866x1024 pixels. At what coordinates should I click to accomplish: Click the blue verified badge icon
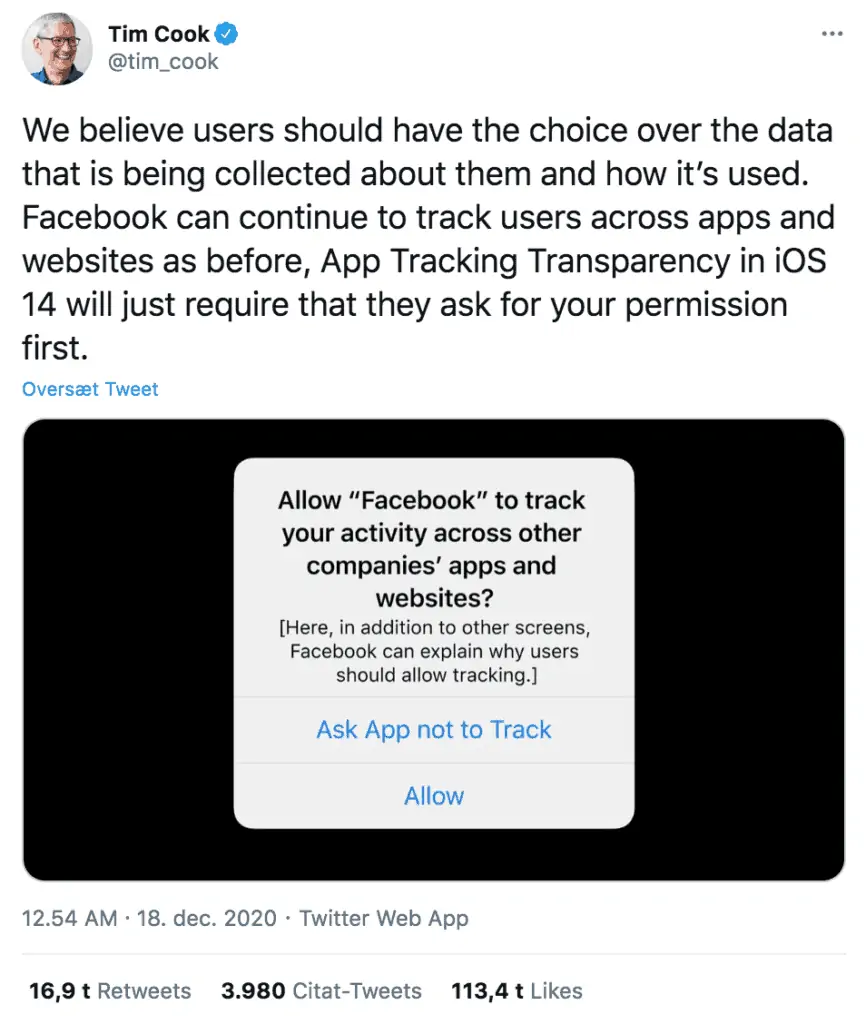coord(228,35)
